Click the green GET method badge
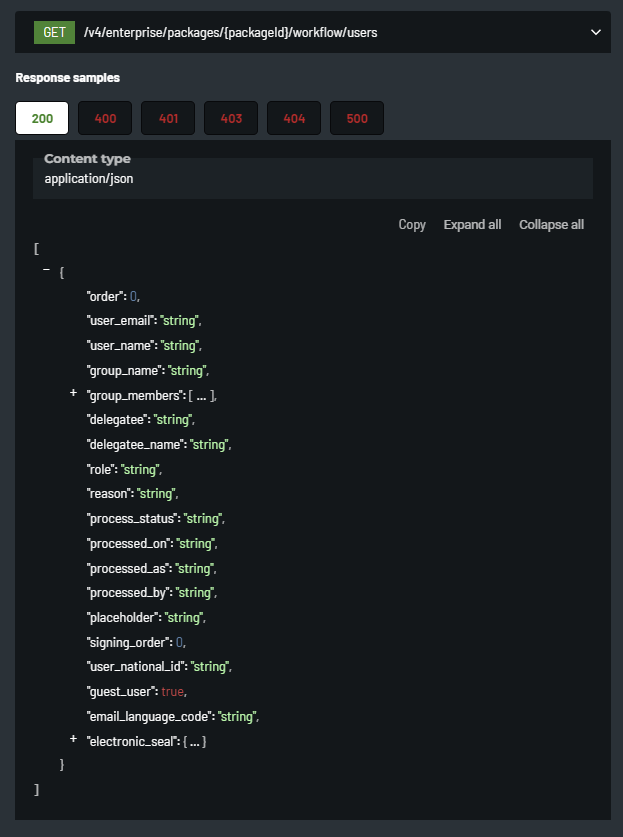This screenshot has width=623, height=837. pyautogui.click(x=55, y=32)
